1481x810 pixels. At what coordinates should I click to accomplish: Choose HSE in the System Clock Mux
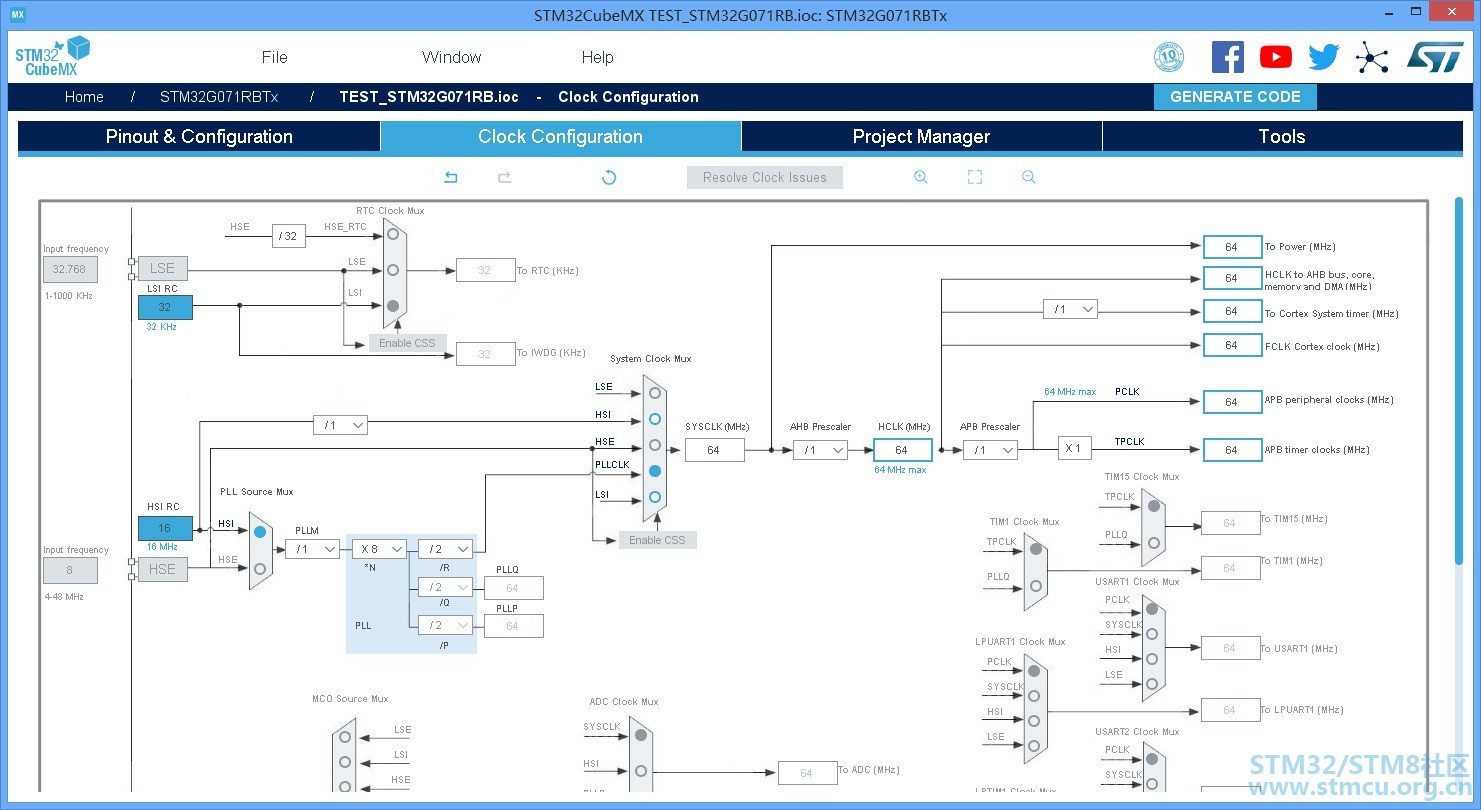coord(655,445)
